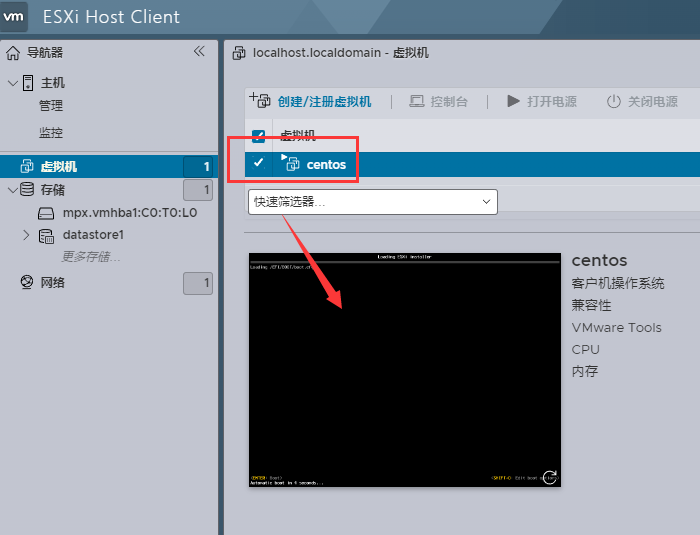Click the 打开电源 play icon
This screenshot has width=700, height=535.
pos(513,101)
